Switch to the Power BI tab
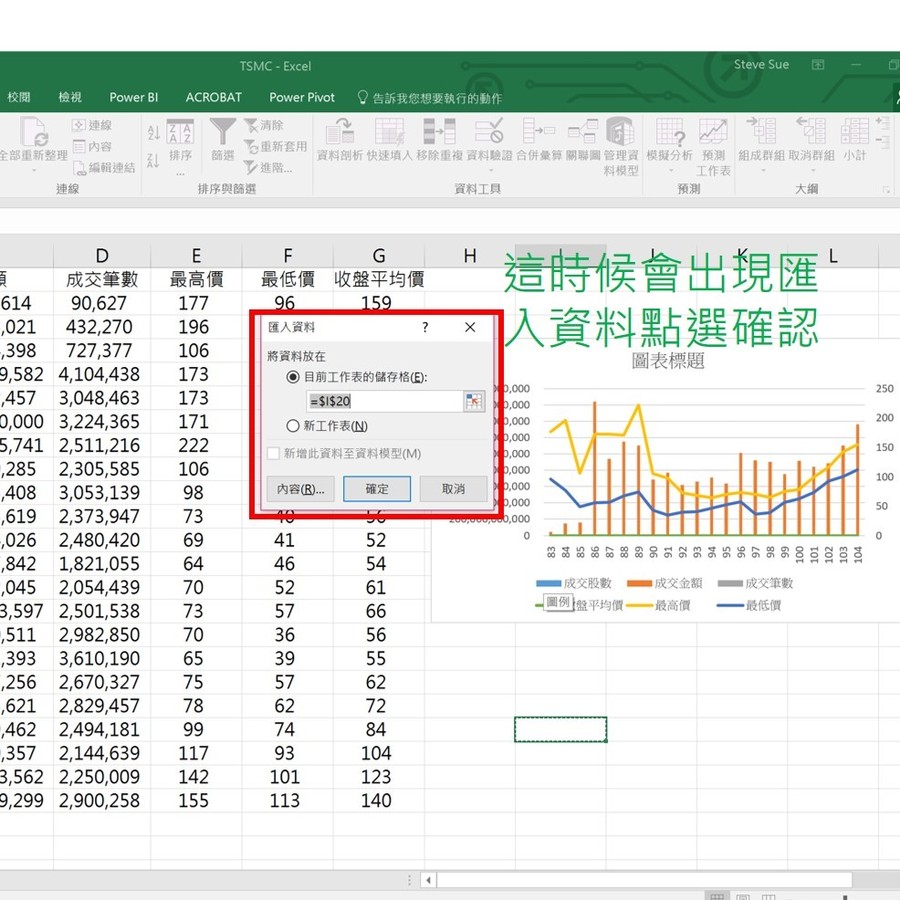900x900 pixels. (134, 97)
